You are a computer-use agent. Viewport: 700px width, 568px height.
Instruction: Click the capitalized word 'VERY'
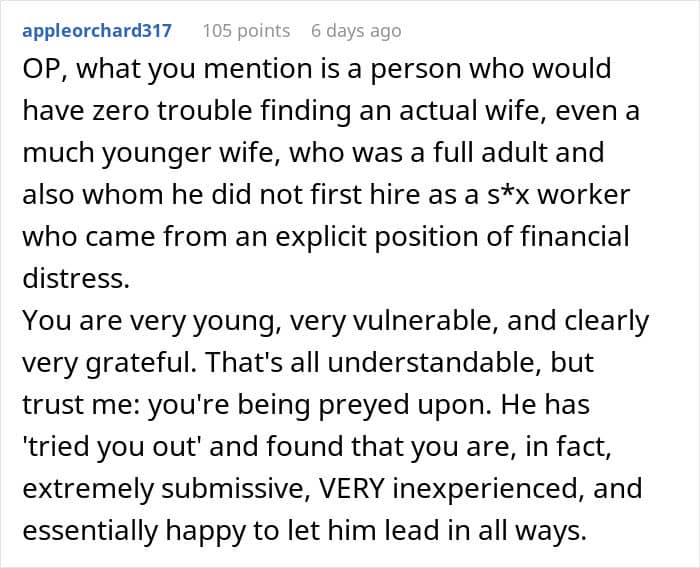(x=351, y=488)
